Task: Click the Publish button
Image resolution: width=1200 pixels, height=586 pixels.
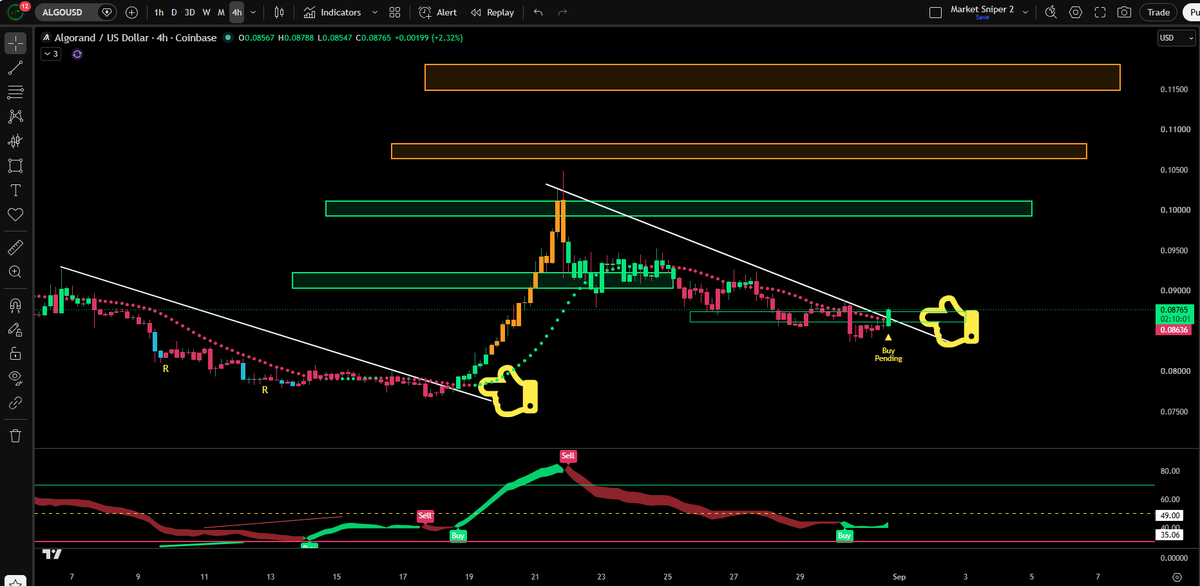Action: coord(1192,12)
